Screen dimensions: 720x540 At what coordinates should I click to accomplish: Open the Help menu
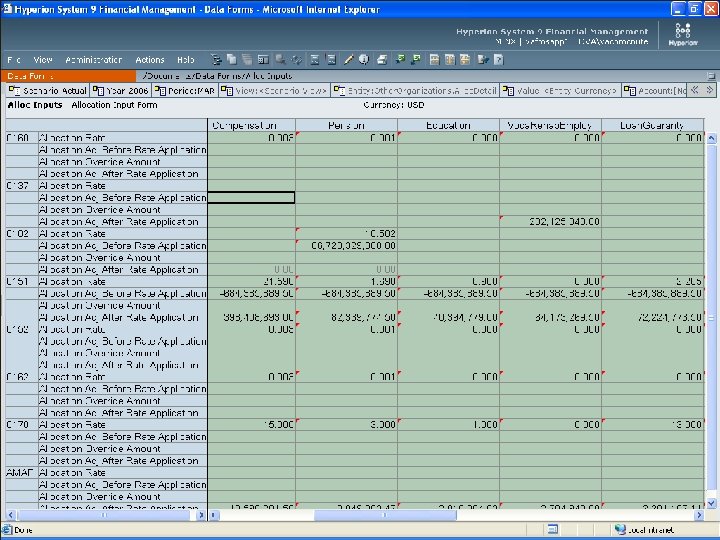[186, 60]
